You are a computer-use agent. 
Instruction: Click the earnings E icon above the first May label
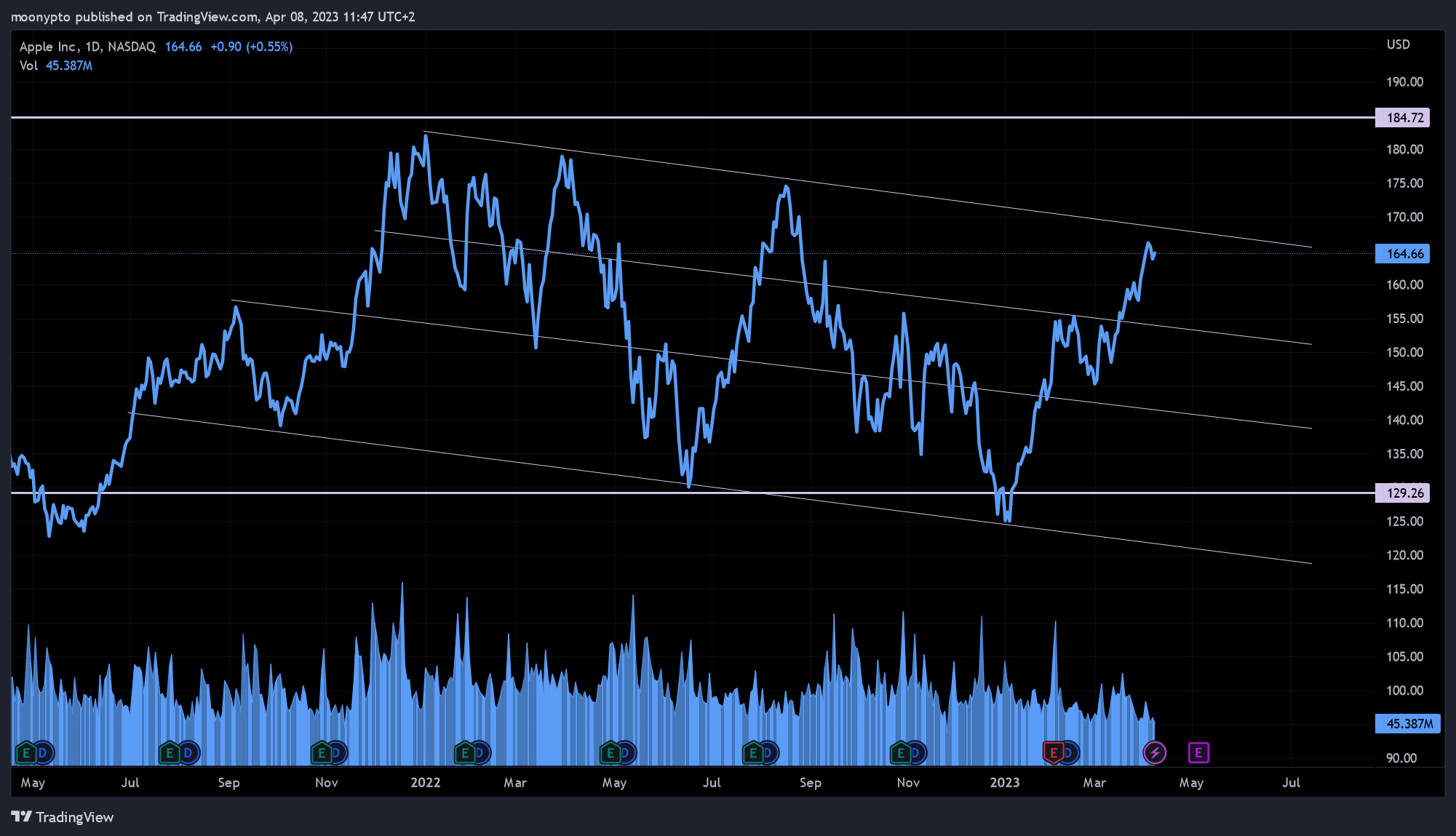pos(26,752)
